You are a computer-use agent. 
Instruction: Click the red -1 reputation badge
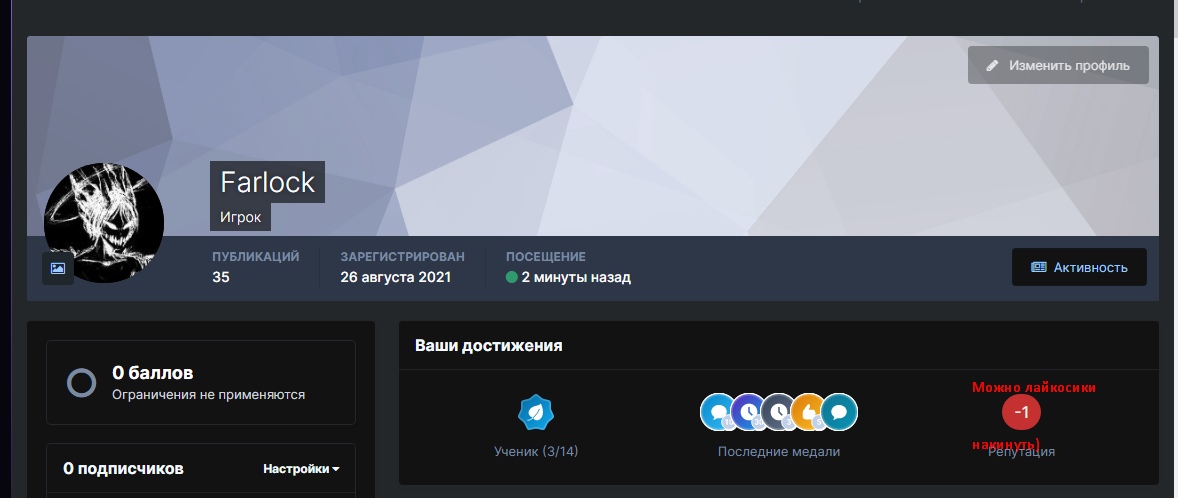tap(1021, 412)
